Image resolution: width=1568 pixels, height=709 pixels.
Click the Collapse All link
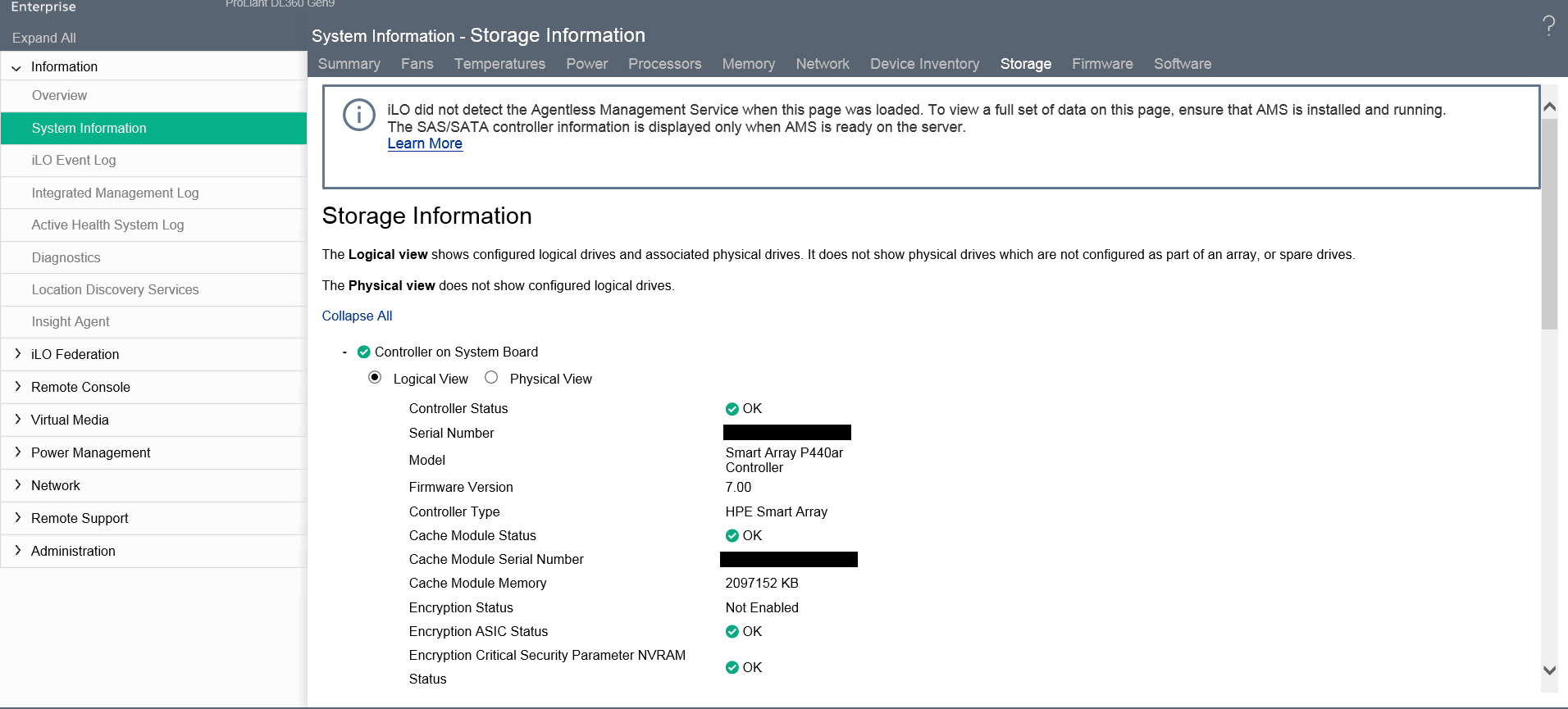pyautogui.click(x=357, y=316)
